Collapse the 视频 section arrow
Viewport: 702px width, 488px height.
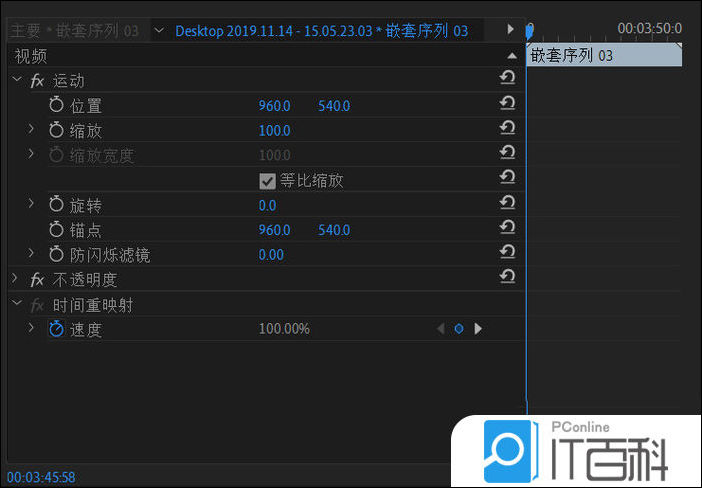pos(512,56)
